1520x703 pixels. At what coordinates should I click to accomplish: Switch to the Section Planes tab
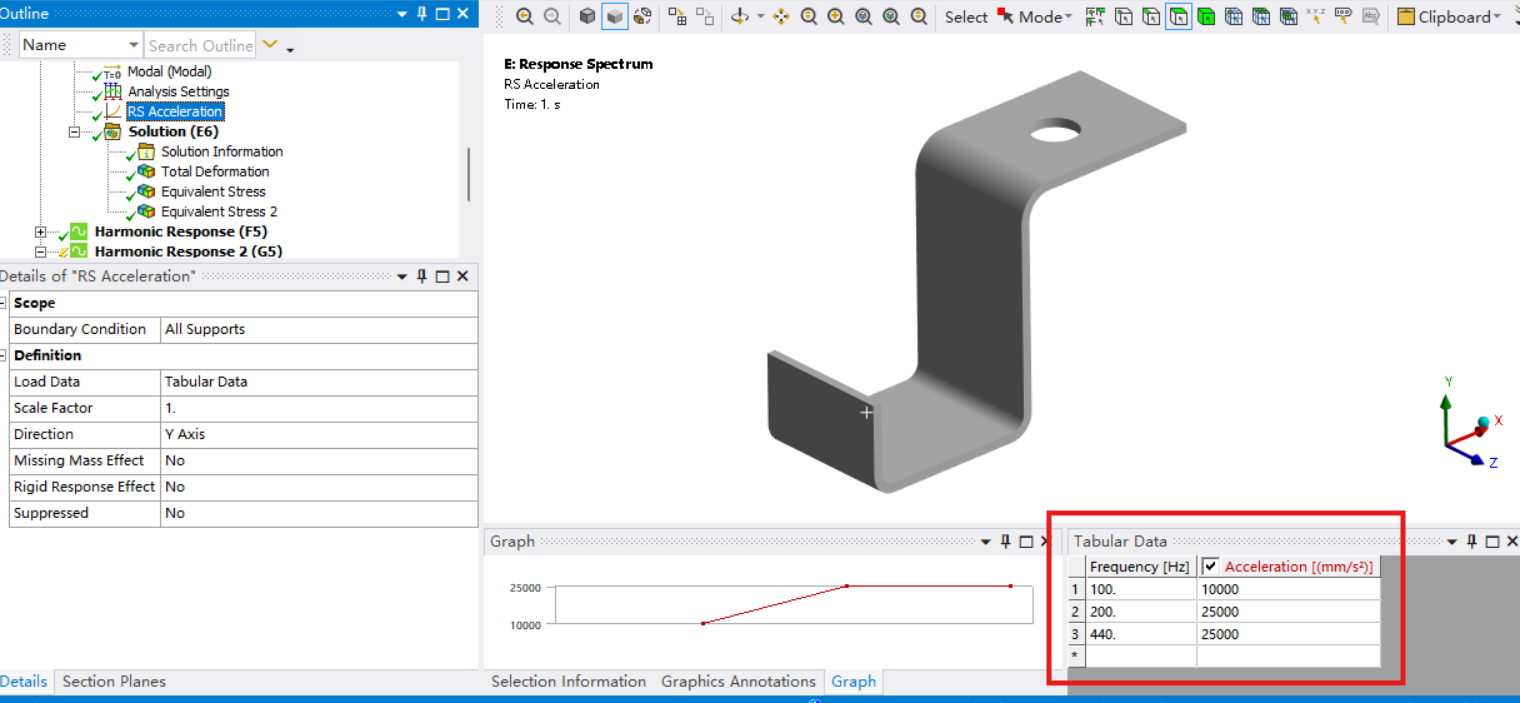coord(114,681)
